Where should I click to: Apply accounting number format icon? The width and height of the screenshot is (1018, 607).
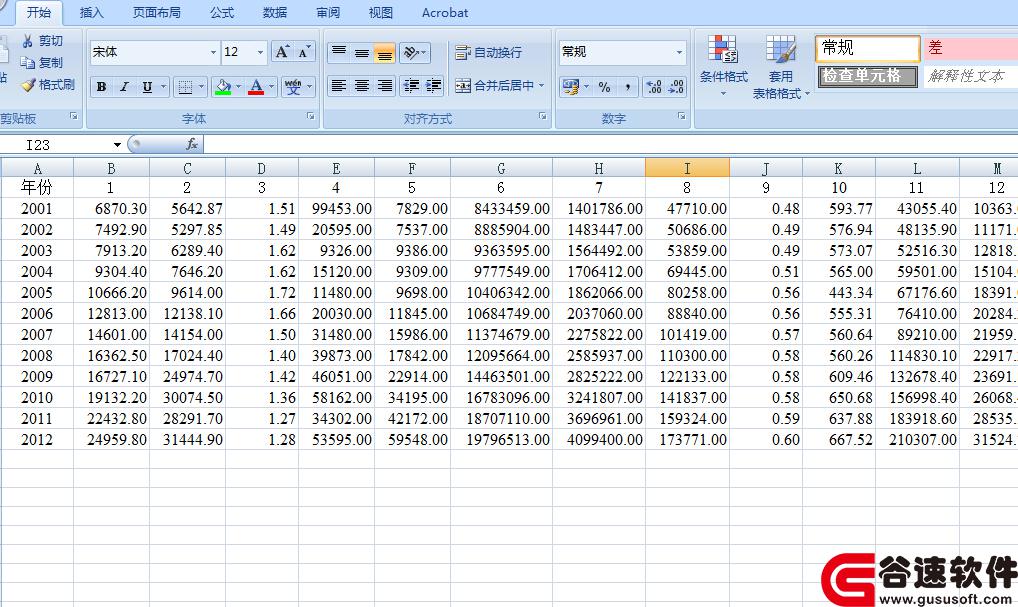tap(571, 86)
